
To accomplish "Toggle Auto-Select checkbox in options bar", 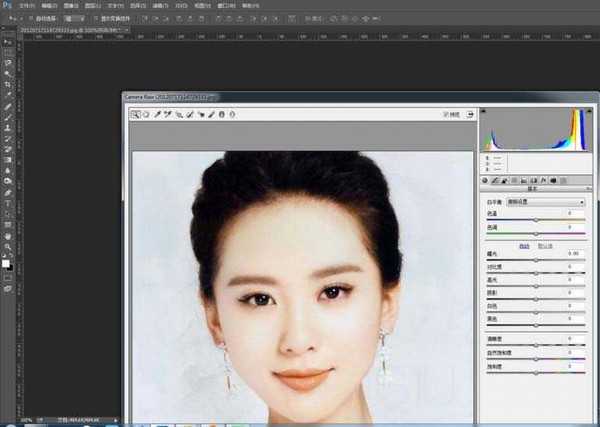I will pos(35,19).
